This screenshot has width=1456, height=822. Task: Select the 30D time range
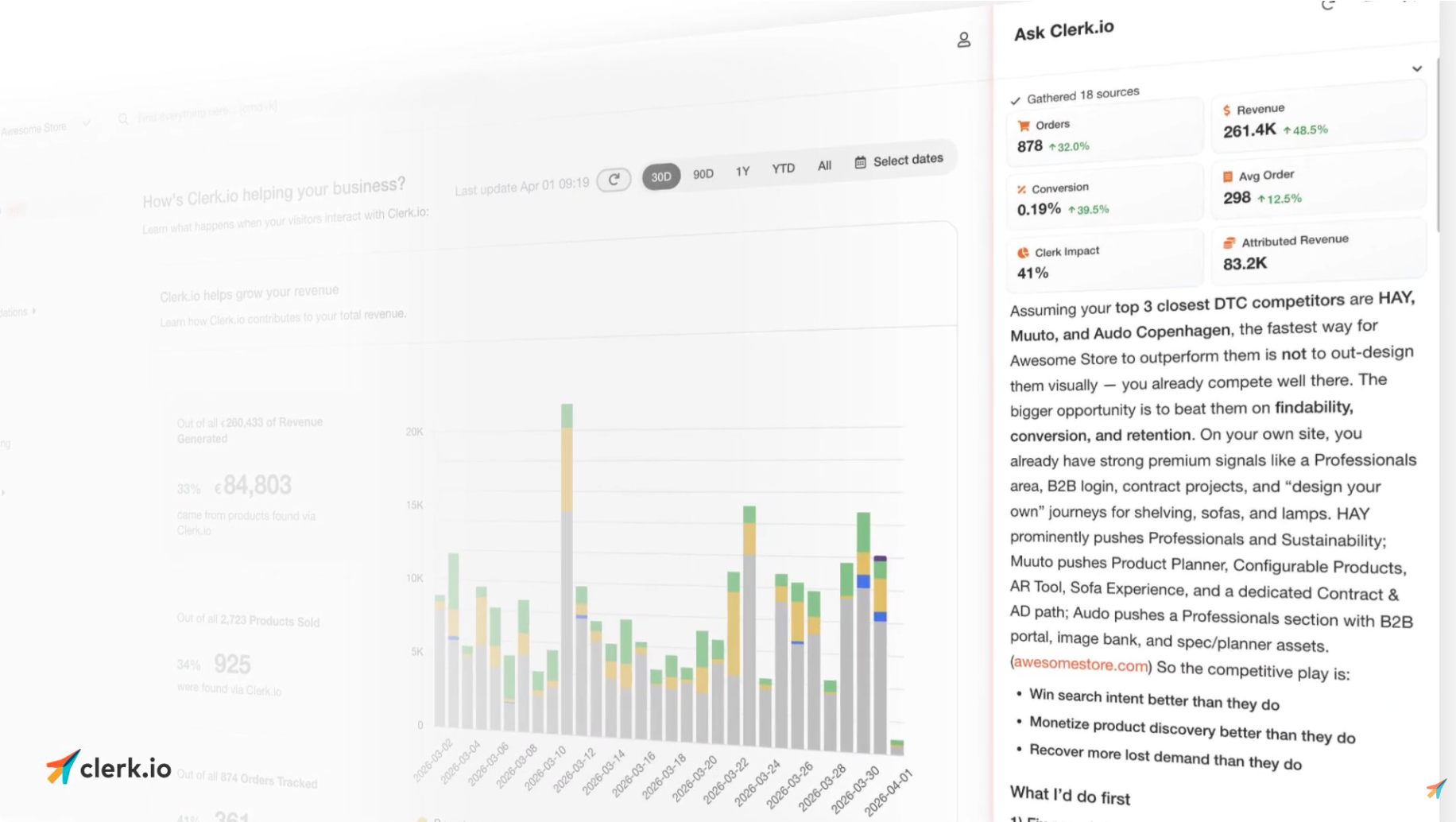pos(660,176)
